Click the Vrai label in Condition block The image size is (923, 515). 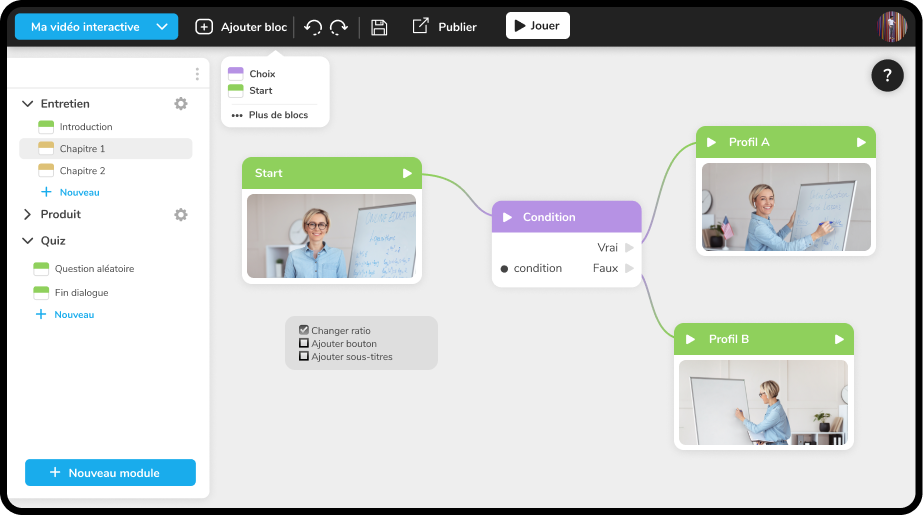click(x=607, y=248)
